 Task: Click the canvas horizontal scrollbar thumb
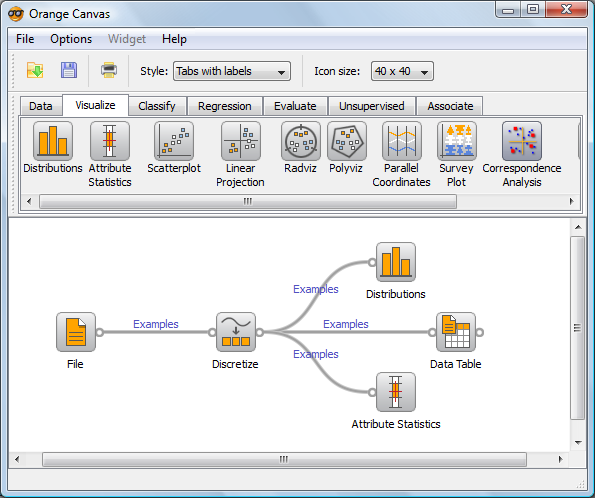point(284,459)
